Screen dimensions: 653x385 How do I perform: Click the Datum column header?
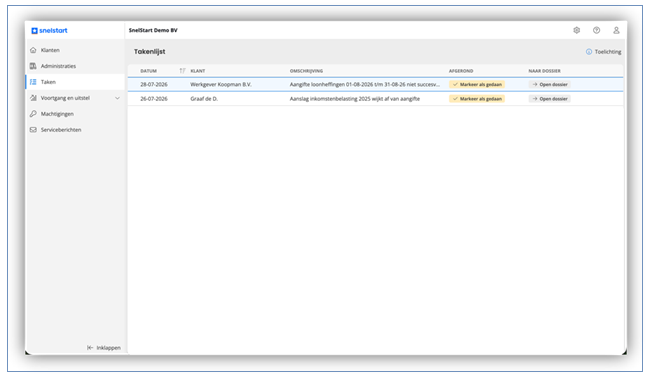(x=149, y=71)
